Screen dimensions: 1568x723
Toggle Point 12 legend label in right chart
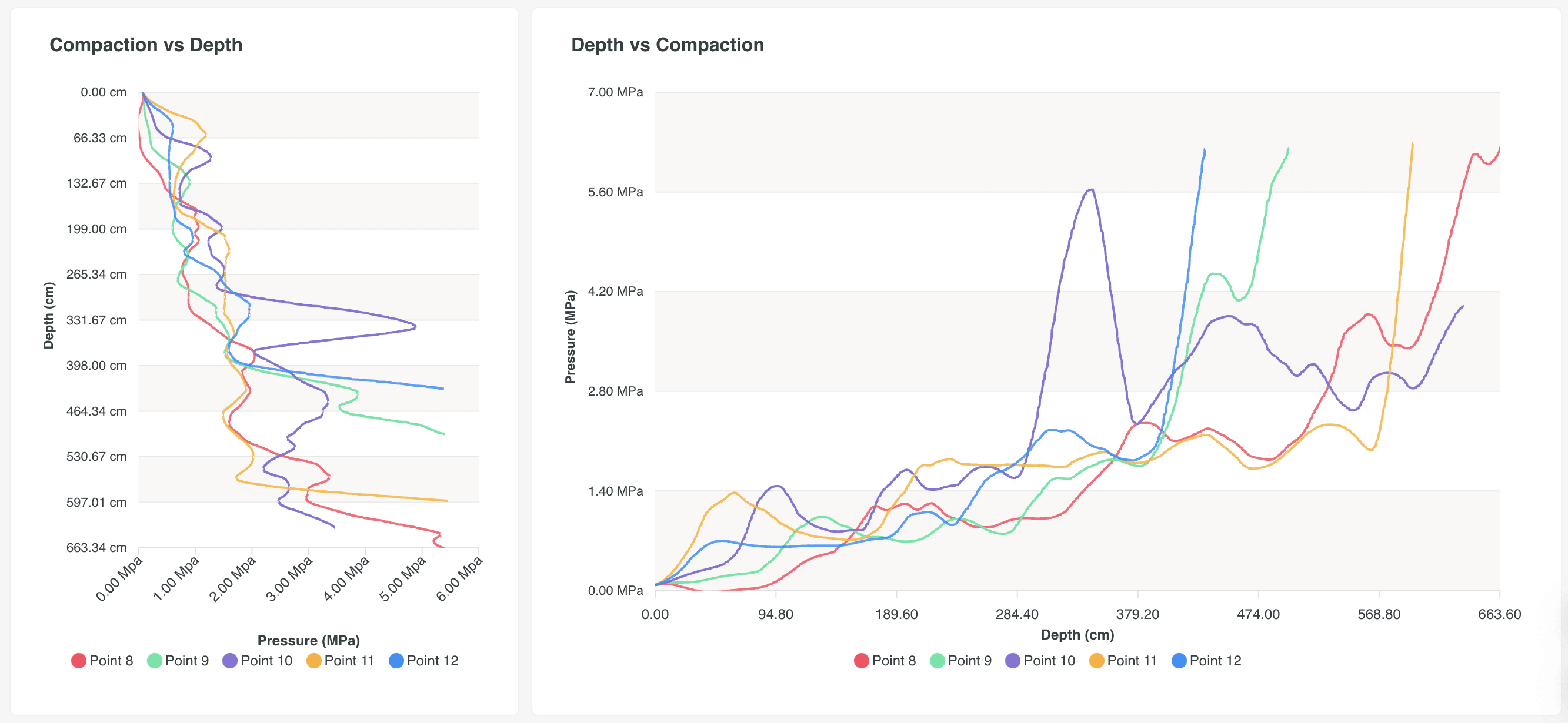click(x=1215, y=661)
